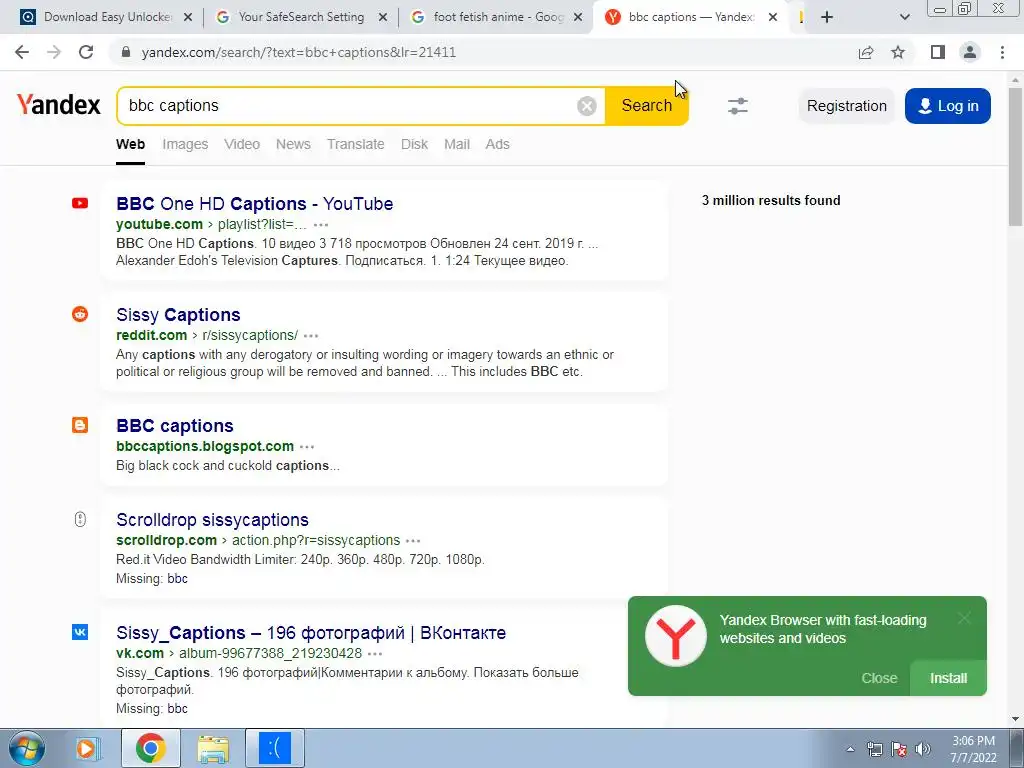Image resolution: width=1024 pixels, height=768 pixels.
Task: Open a new browser tab
Action: 827,17
